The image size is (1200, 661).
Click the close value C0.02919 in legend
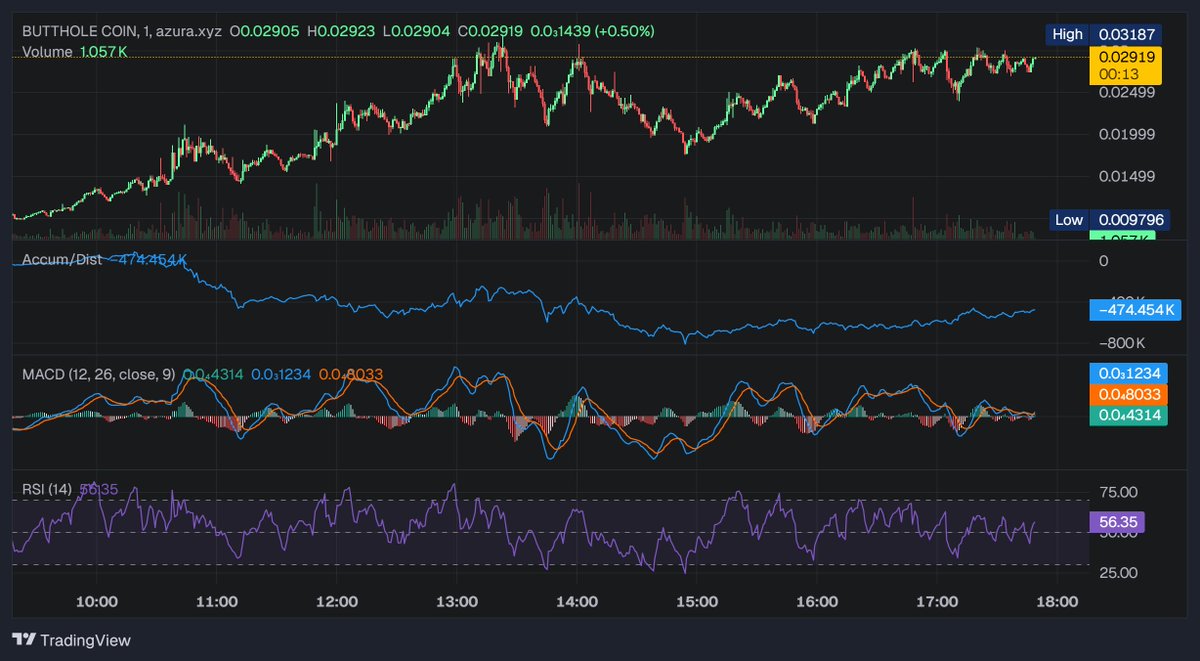click(492, 31)
